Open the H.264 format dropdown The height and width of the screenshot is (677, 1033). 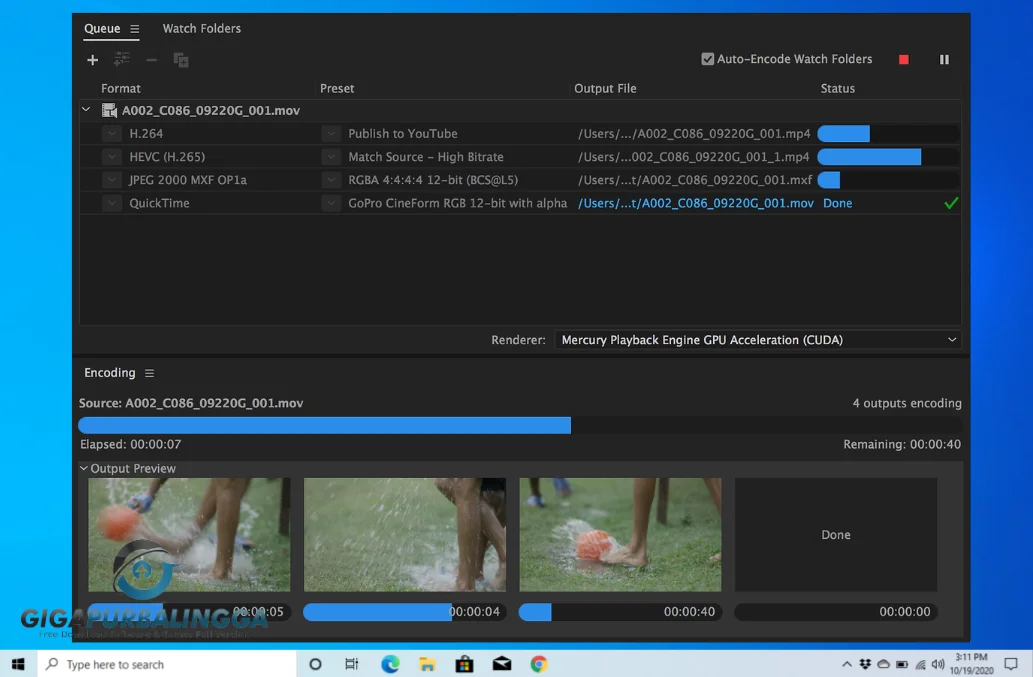tap(112, 134)
